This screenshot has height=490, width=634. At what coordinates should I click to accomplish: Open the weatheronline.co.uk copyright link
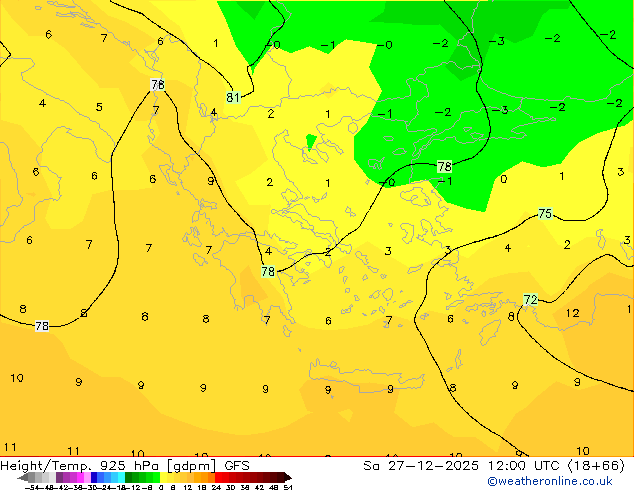pos(550,481)
